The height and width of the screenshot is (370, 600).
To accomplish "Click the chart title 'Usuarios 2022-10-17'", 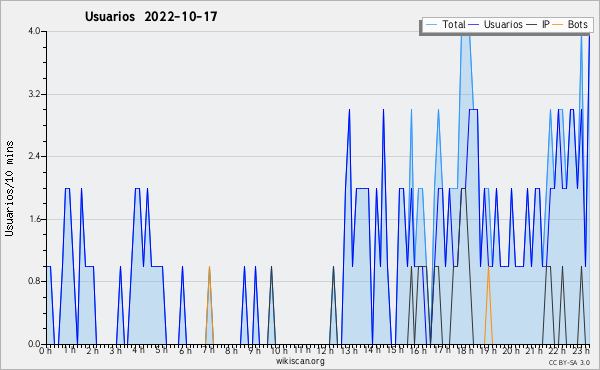I will click(151, 16).
